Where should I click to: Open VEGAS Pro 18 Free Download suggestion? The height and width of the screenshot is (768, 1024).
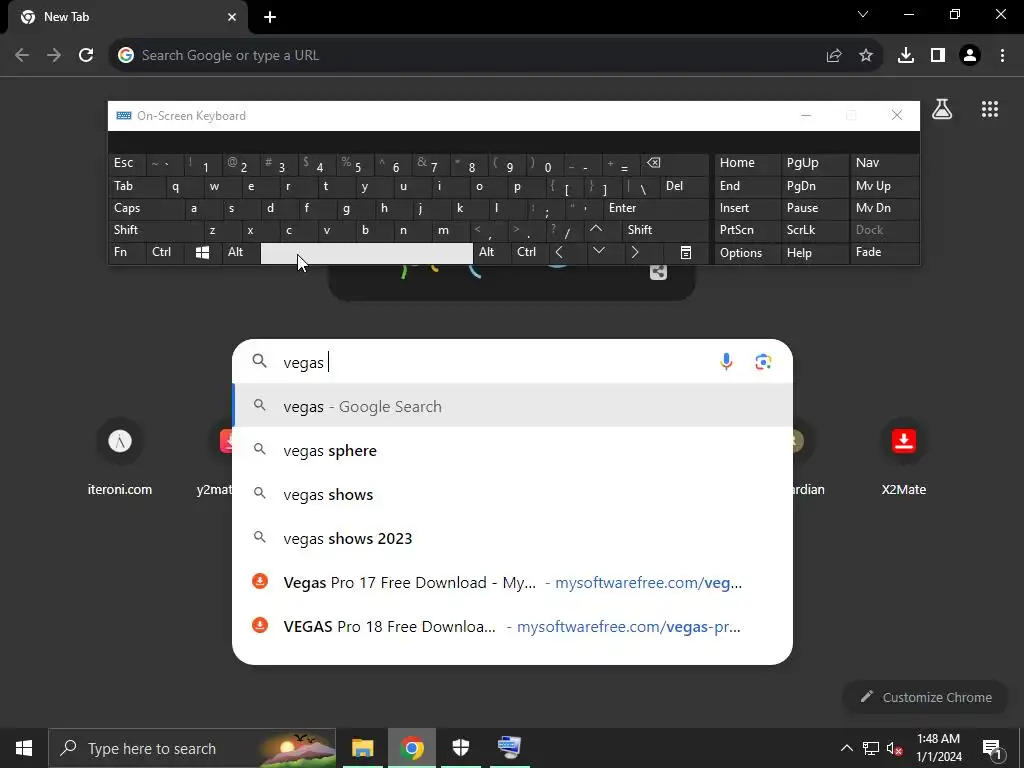[x=513, y=626]
